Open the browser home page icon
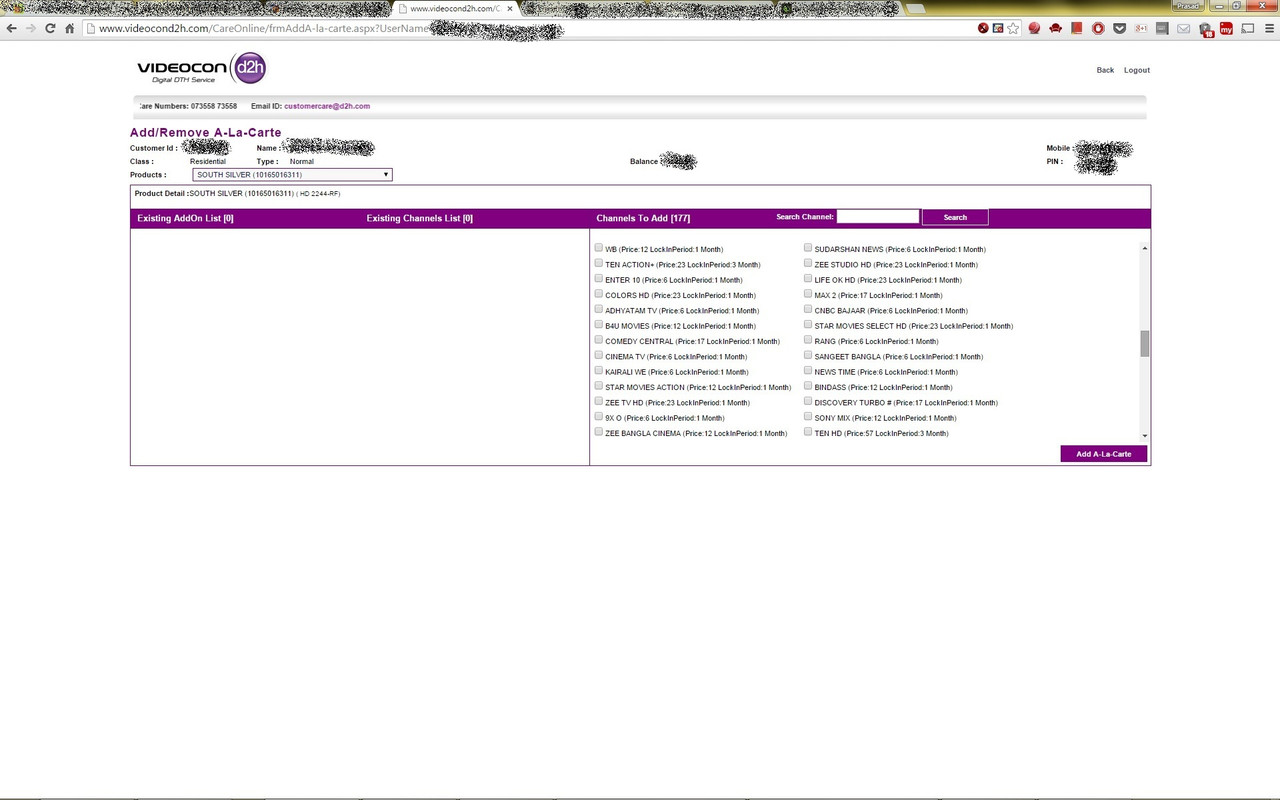 [70, 28]
